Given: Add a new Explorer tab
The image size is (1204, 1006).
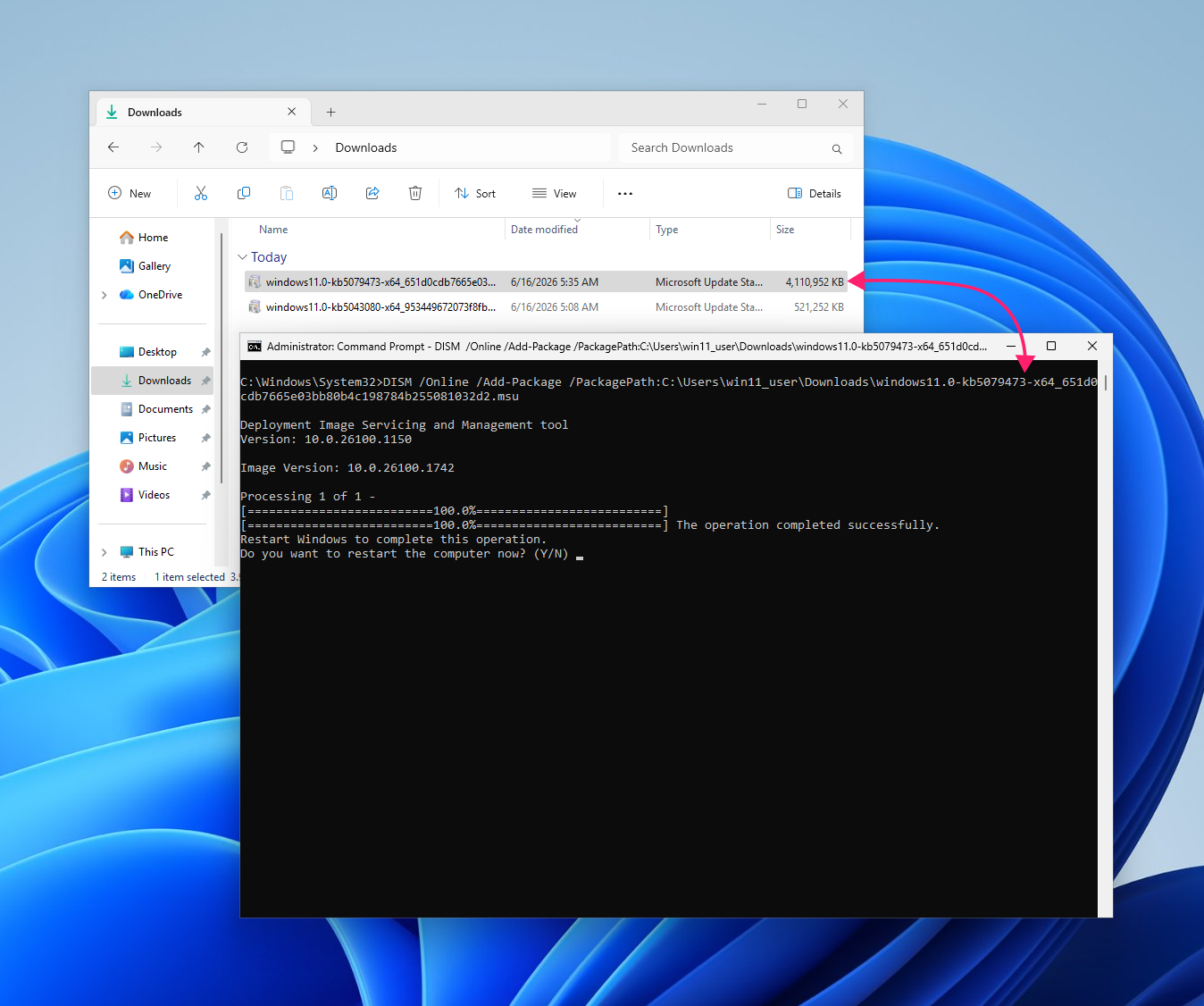Looking at the screenshot, I should point(330,112).
